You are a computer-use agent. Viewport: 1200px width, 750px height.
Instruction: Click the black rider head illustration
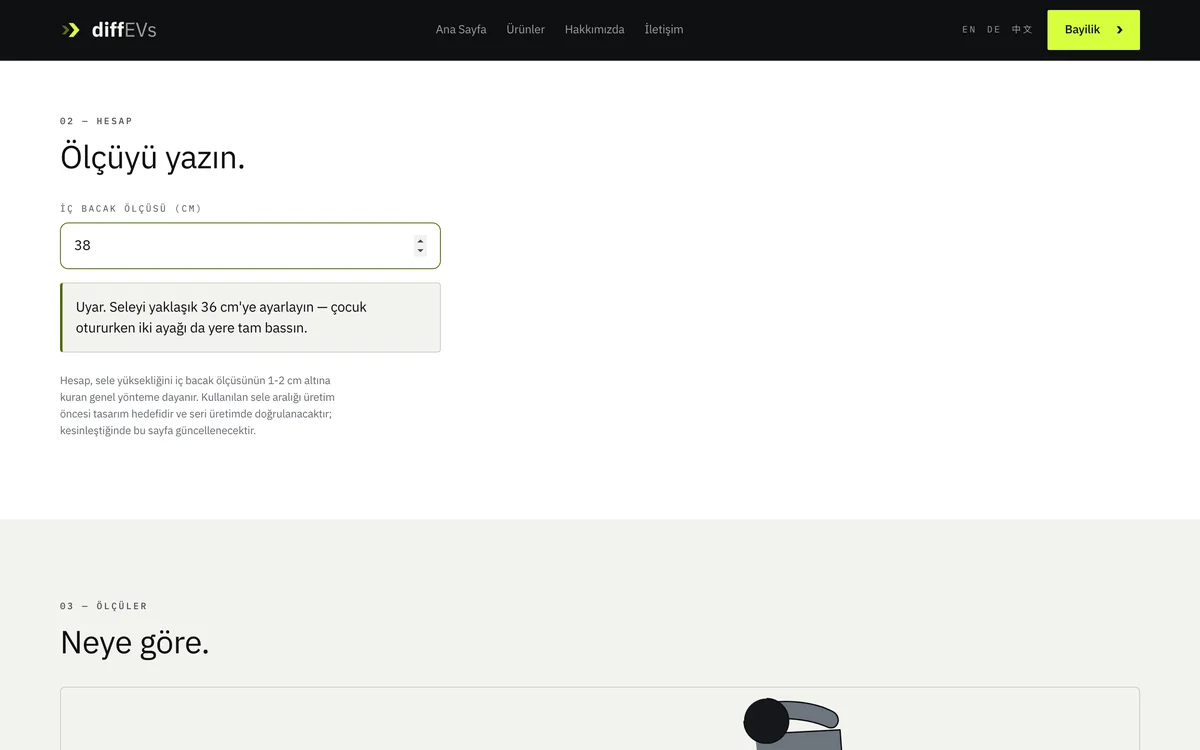click(x=767, y=721)
